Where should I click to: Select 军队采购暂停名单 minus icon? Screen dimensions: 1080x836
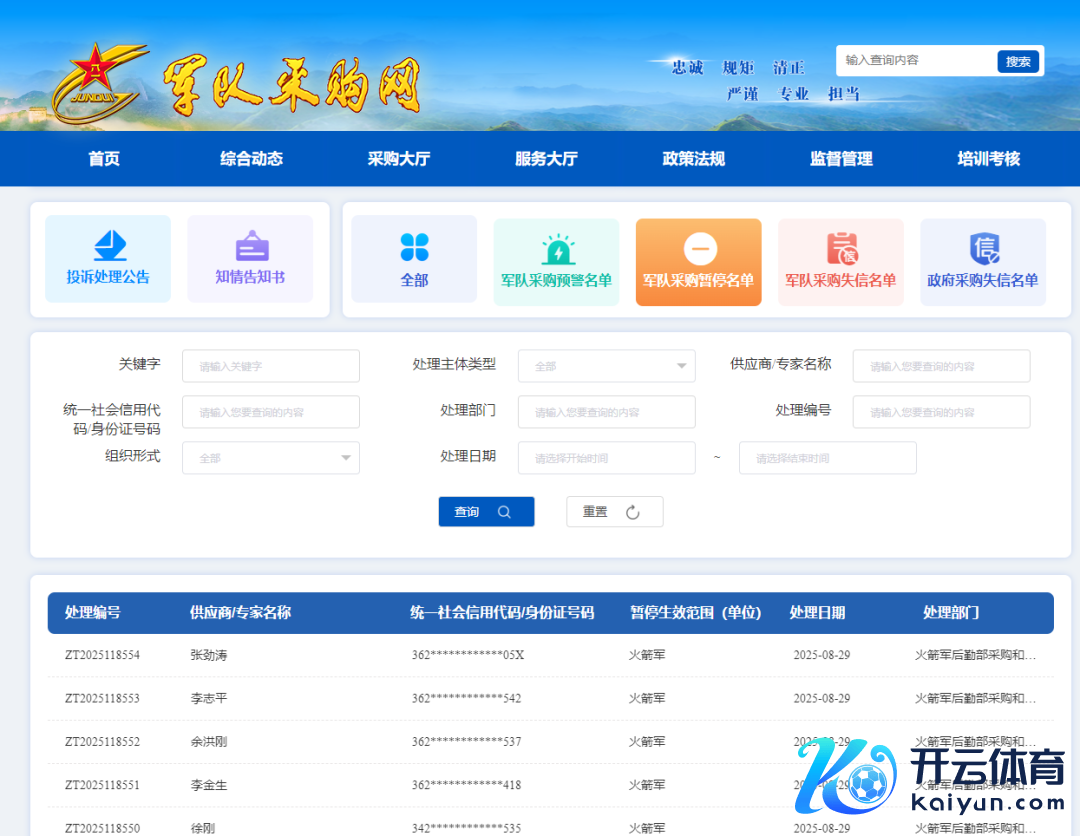point(699,248)
